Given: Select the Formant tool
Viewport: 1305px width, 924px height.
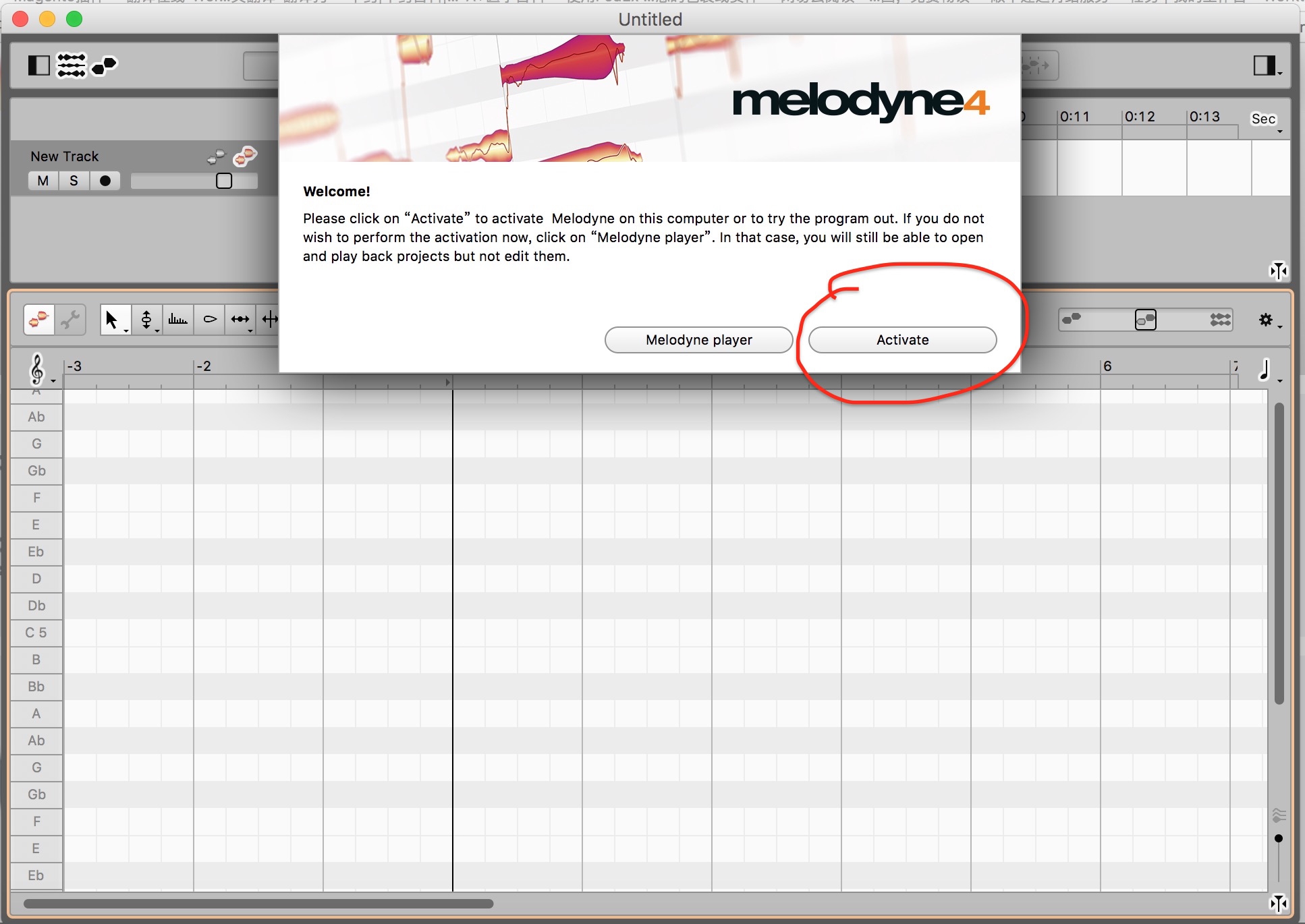Looking at the screenshot, I should [x=178, y=319].
